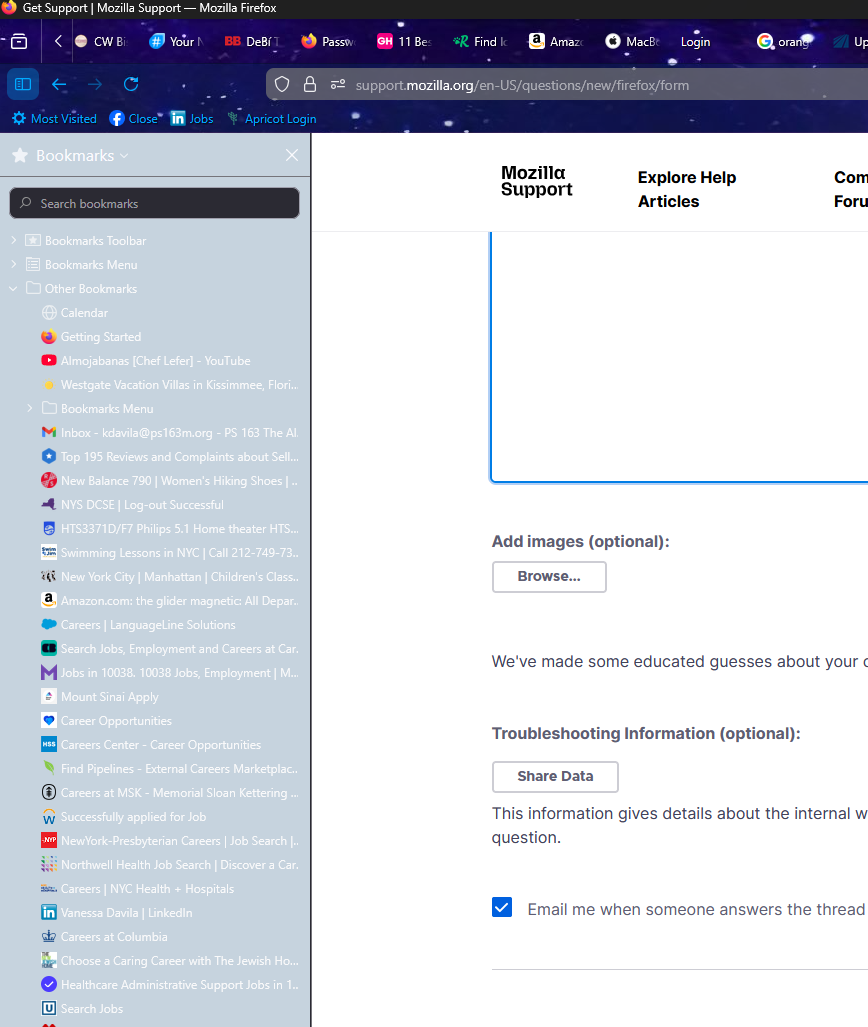Open New Balance 790 bookmark
This screenshot has width=868, height=1027.
(x=170, y=481)
